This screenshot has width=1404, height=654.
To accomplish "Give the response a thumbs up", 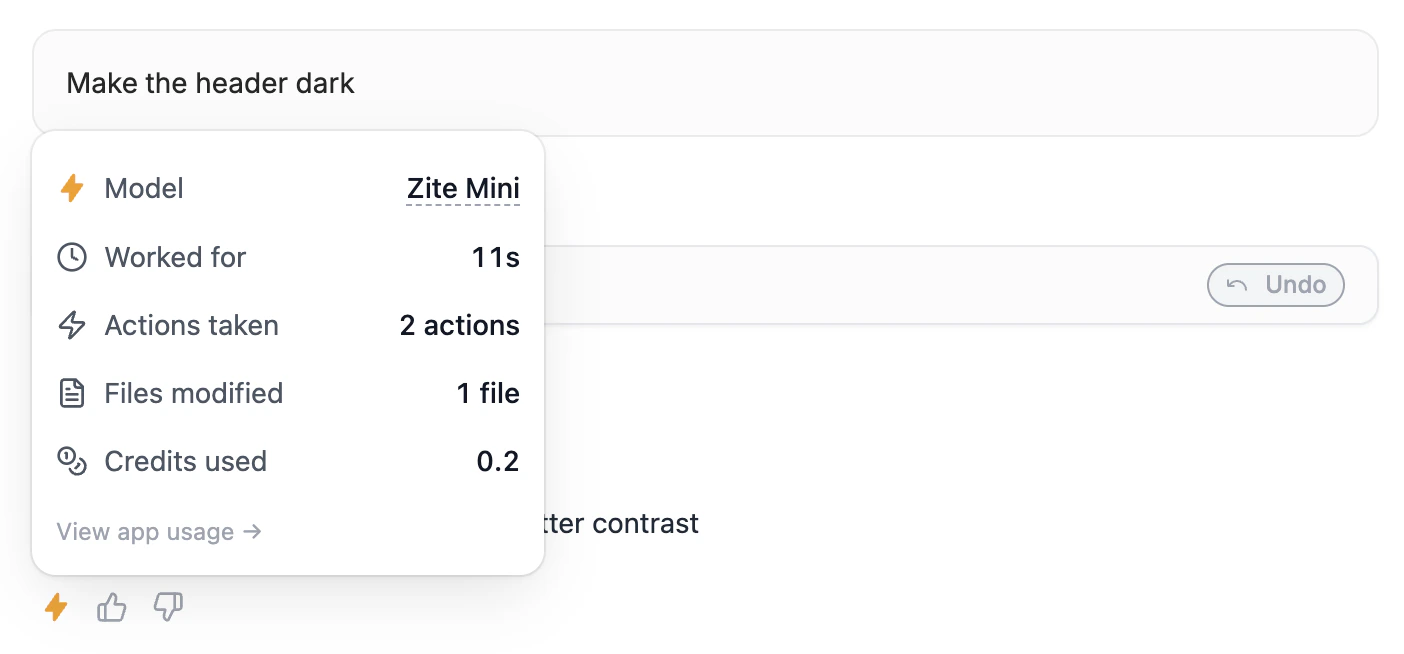I will click(x=111, y=607).
